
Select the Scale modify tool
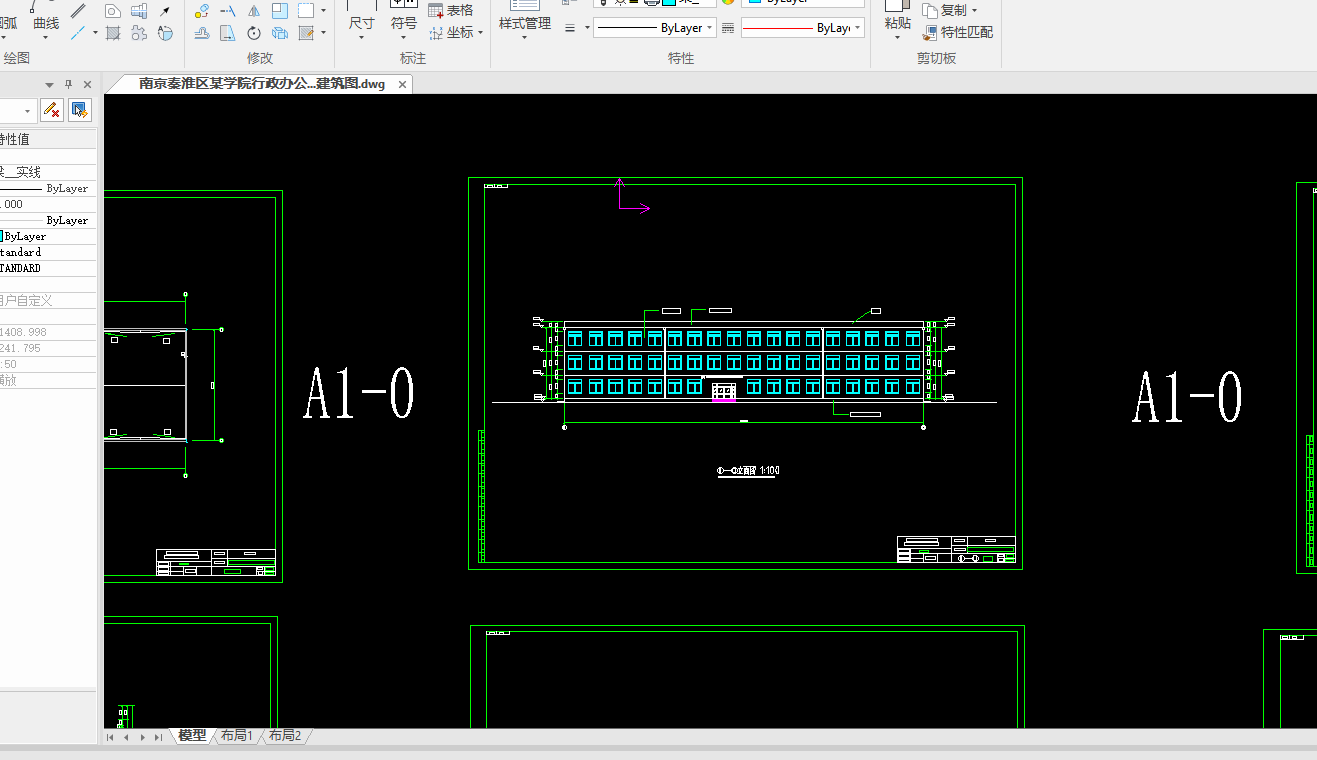279,11
